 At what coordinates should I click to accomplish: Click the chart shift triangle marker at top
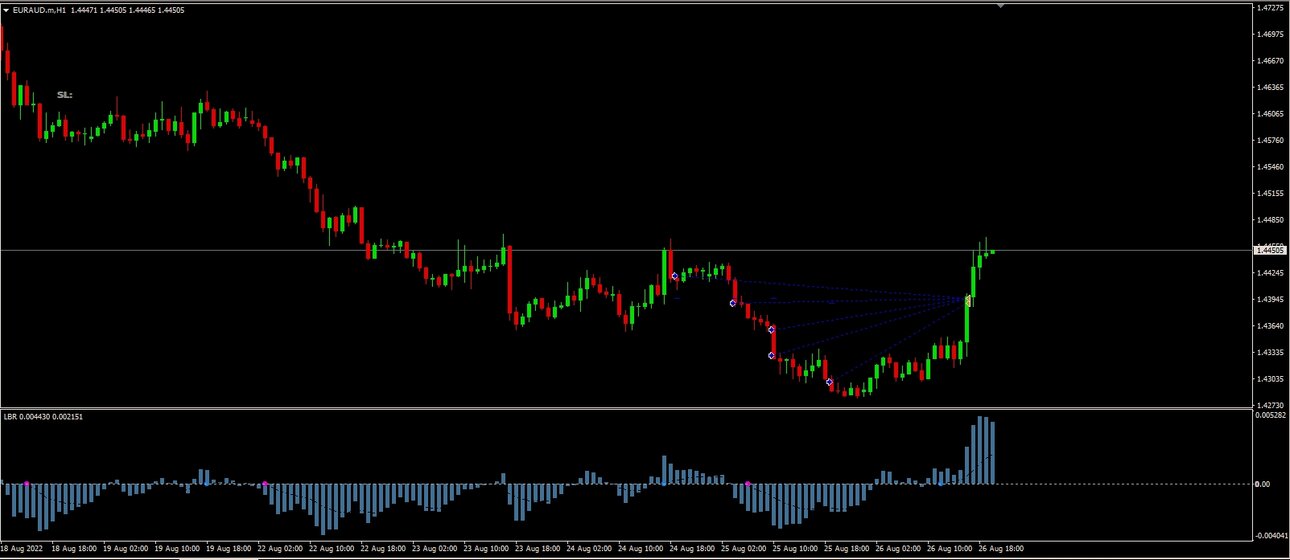(x=1000, y=5)
